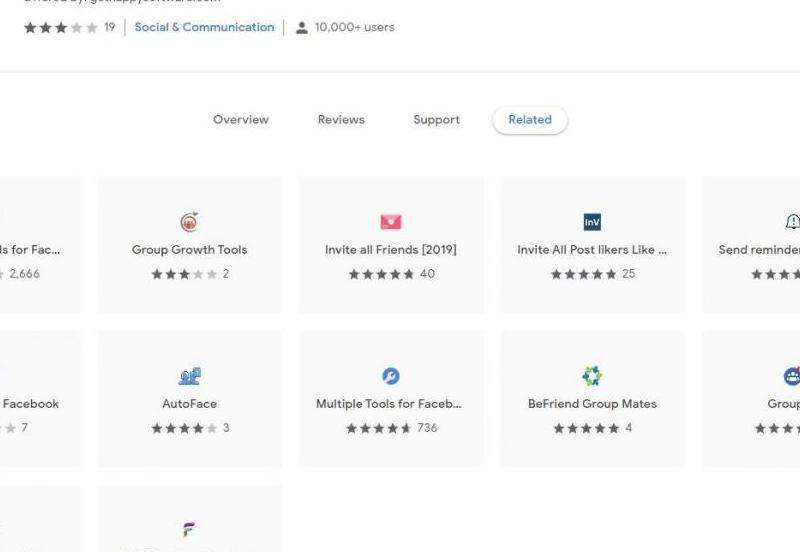
Task: Click the 10,000+ users count
Action: pos(354,28)
